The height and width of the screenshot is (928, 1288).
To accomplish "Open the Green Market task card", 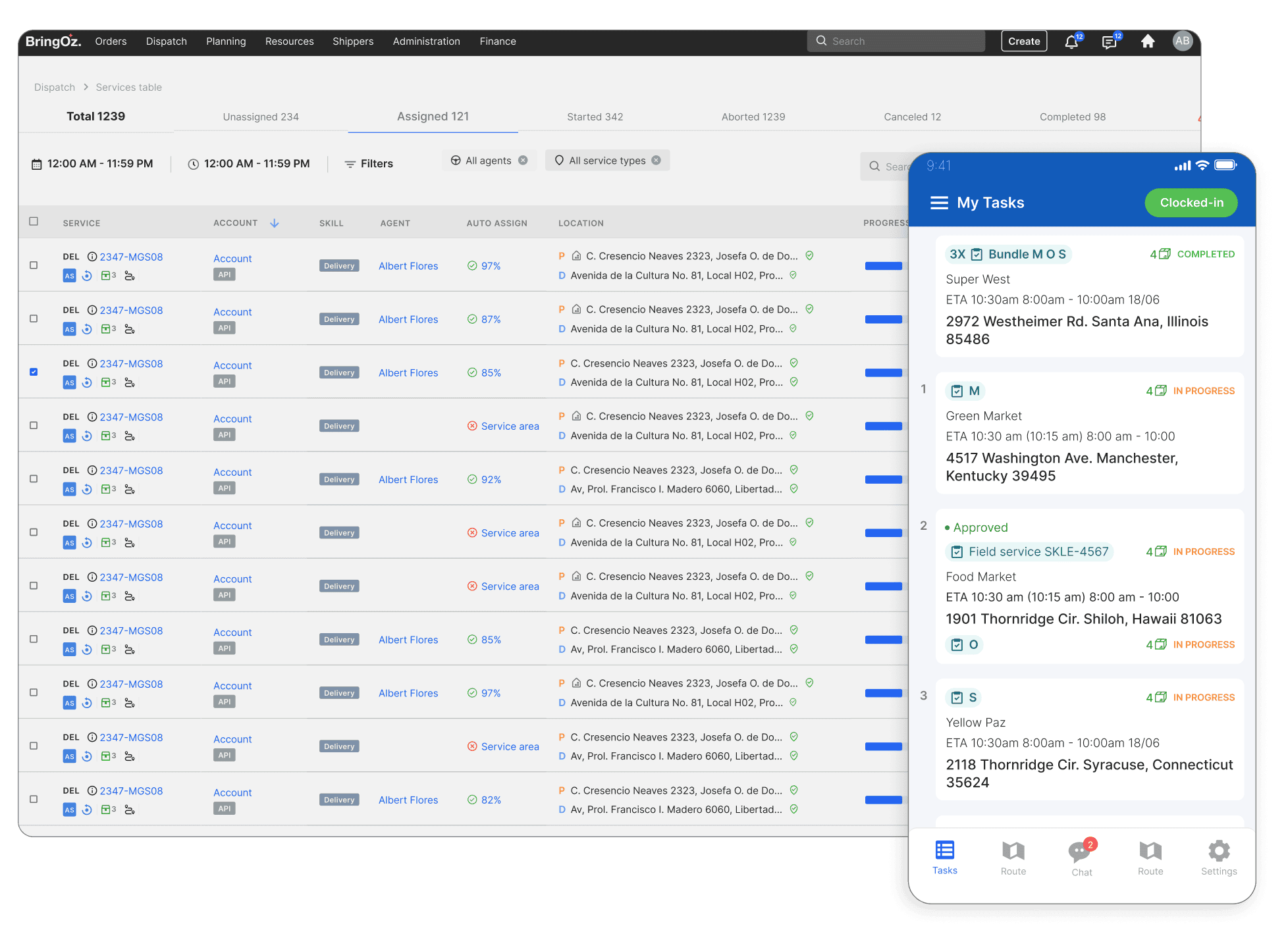I will pyautogui.click(x=1089, y=433).
